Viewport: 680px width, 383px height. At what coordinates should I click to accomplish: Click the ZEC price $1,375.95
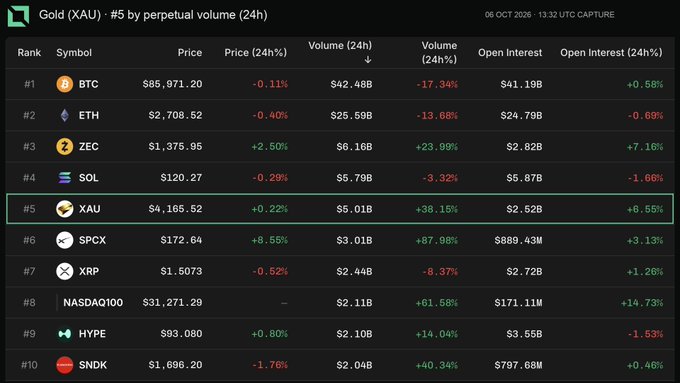pyautogui.click(x=175, y=147)
